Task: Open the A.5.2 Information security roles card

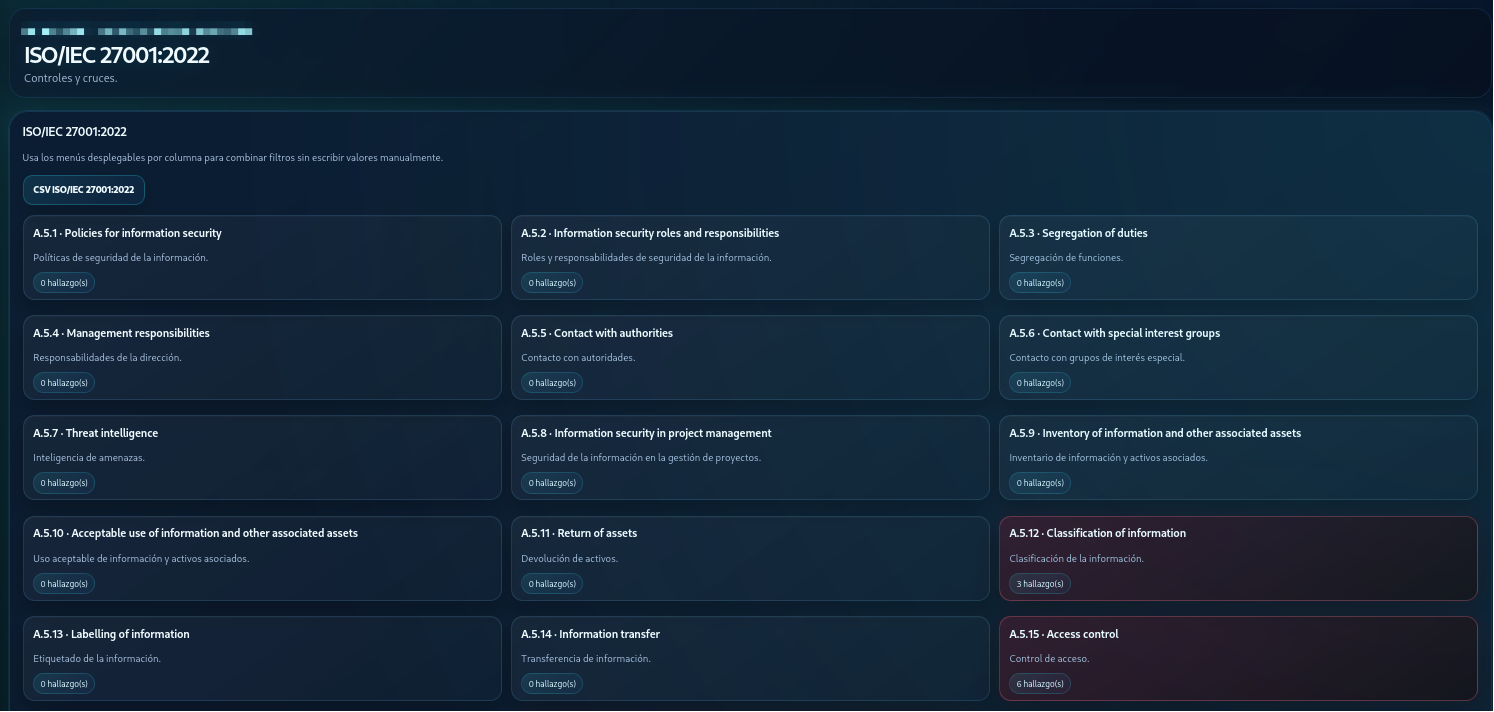Action: click(x=750, y=258)
